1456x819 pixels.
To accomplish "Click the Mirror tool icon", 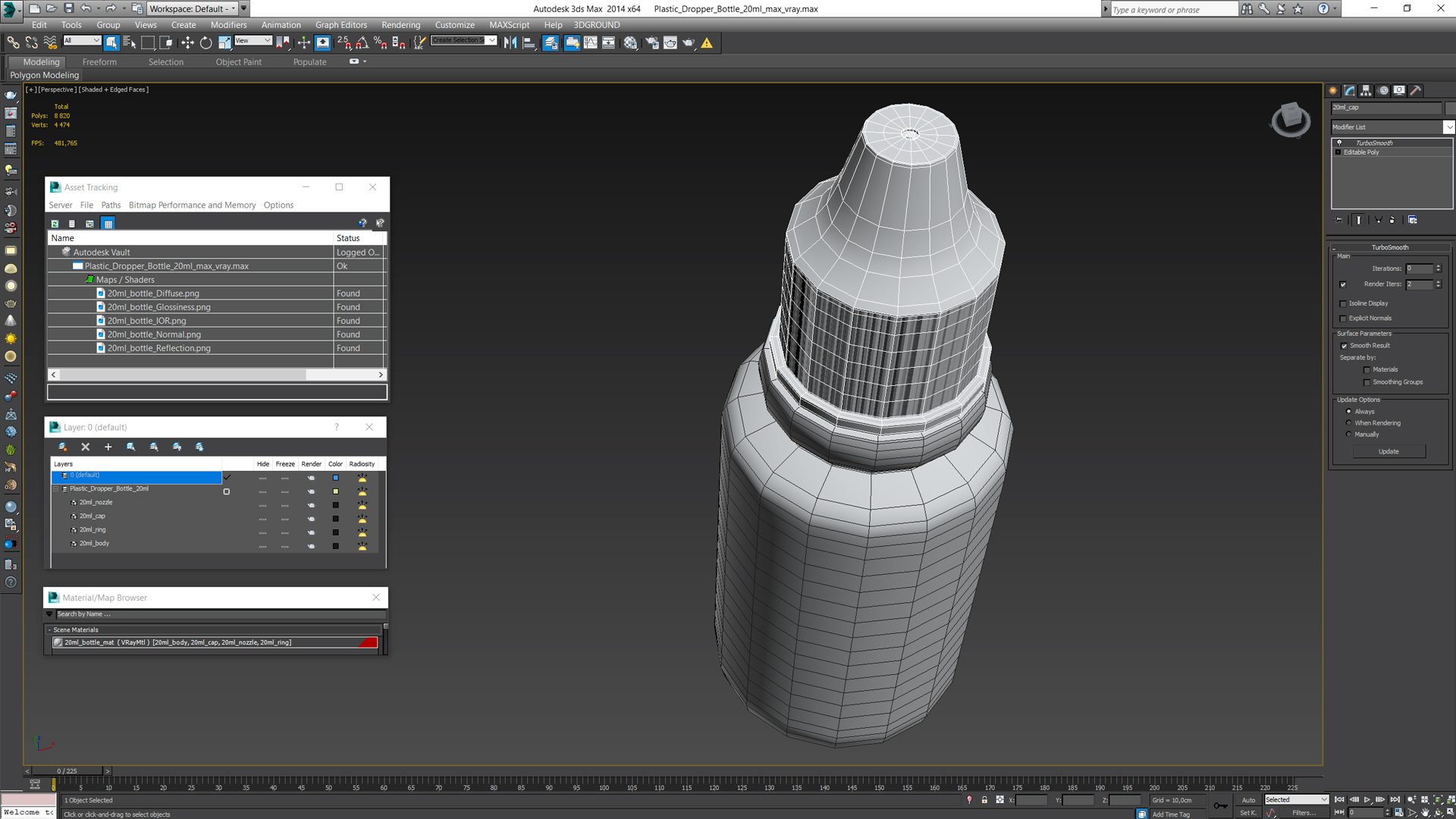I will pos(510,43).
